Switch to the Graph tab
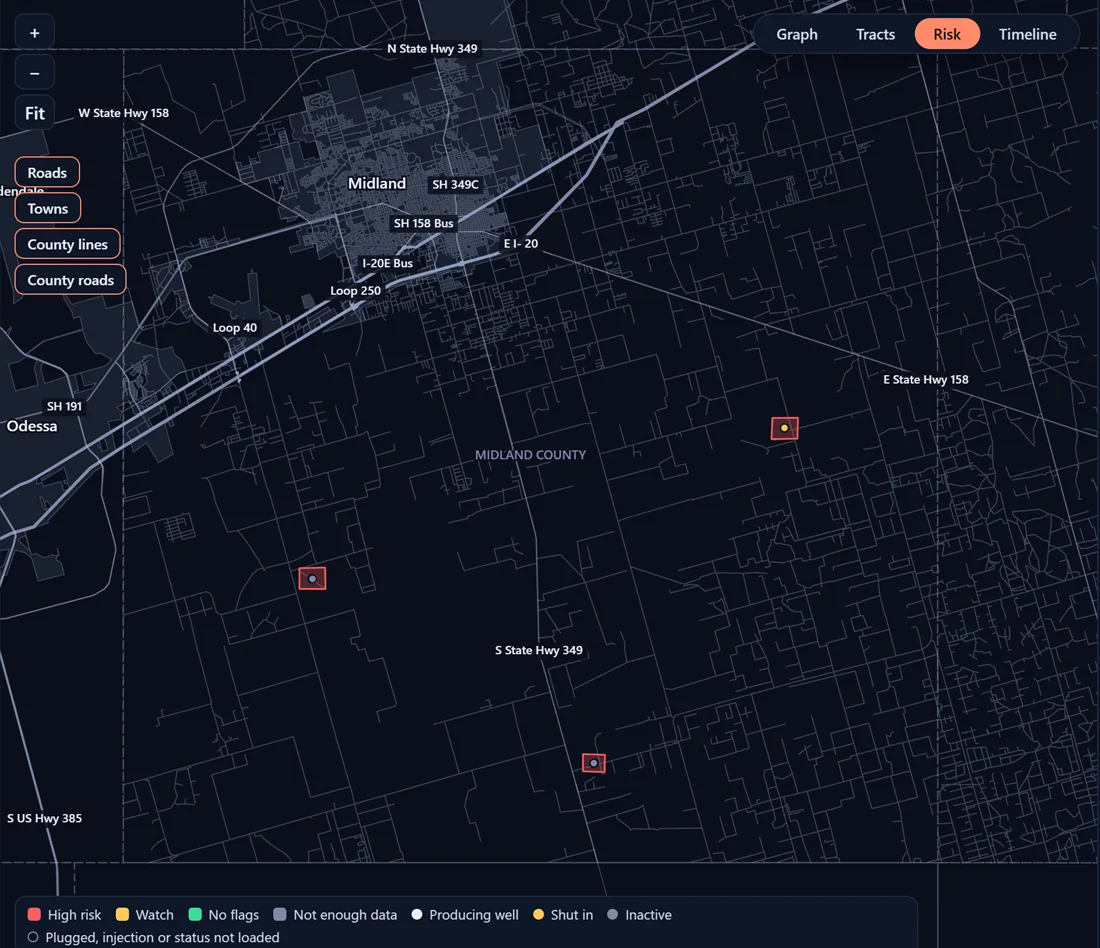This screenshot has width=1100, height=948. click(x=797, y=34)
